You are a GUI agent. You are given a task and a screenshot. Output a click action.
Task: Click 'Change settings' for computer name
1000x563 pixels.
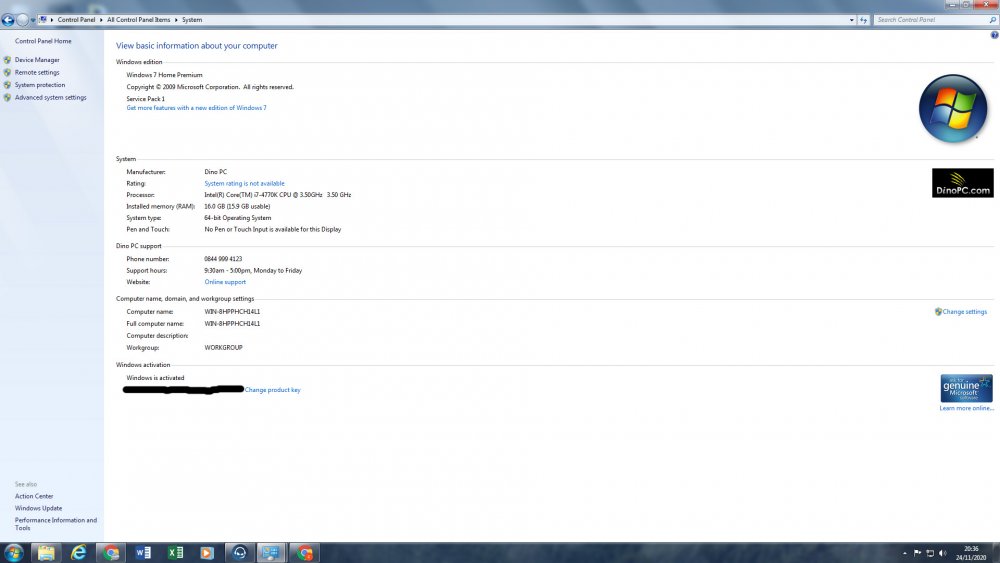(x=964, y=312)
